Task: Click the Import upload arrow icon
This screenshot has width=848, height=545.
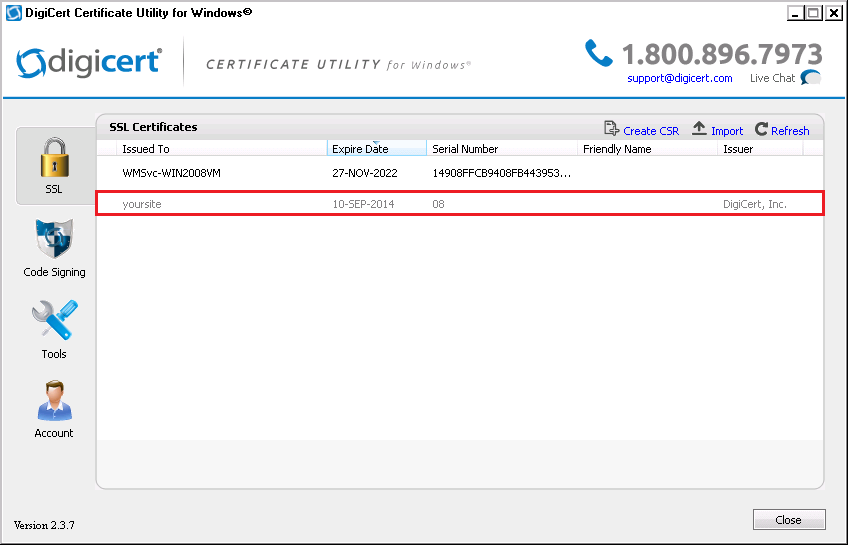Action: pos(700,130)
